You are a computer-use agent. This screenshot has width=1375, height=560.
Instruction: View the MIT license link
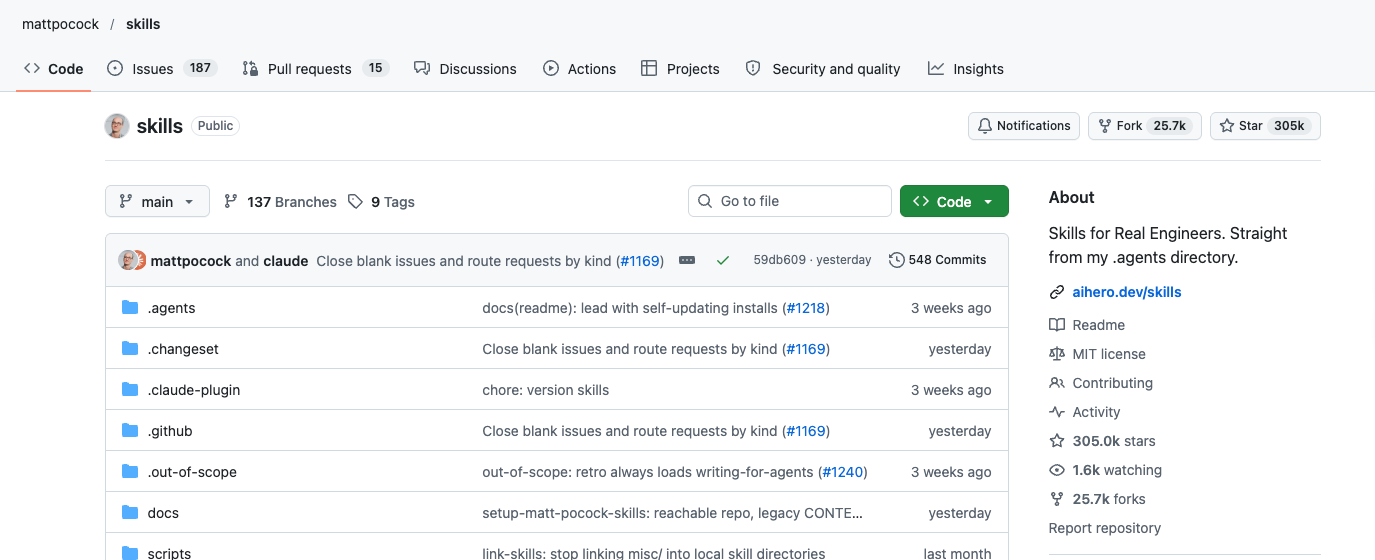[x=1097, y=354]
